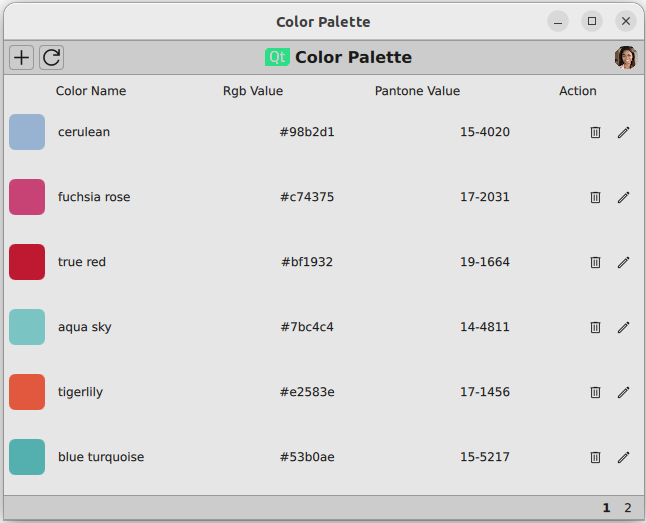Click the Color Name column header
The height and width of the screenshot is (523, 646).
coord(91,91)
